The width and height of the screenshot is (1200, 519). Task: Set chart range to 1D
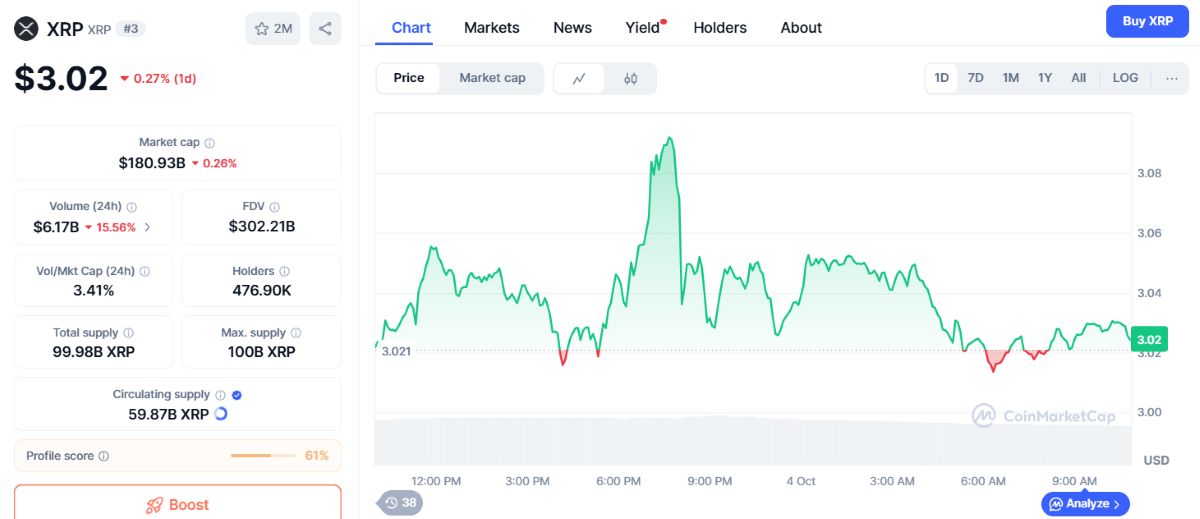tap(942, 78)
